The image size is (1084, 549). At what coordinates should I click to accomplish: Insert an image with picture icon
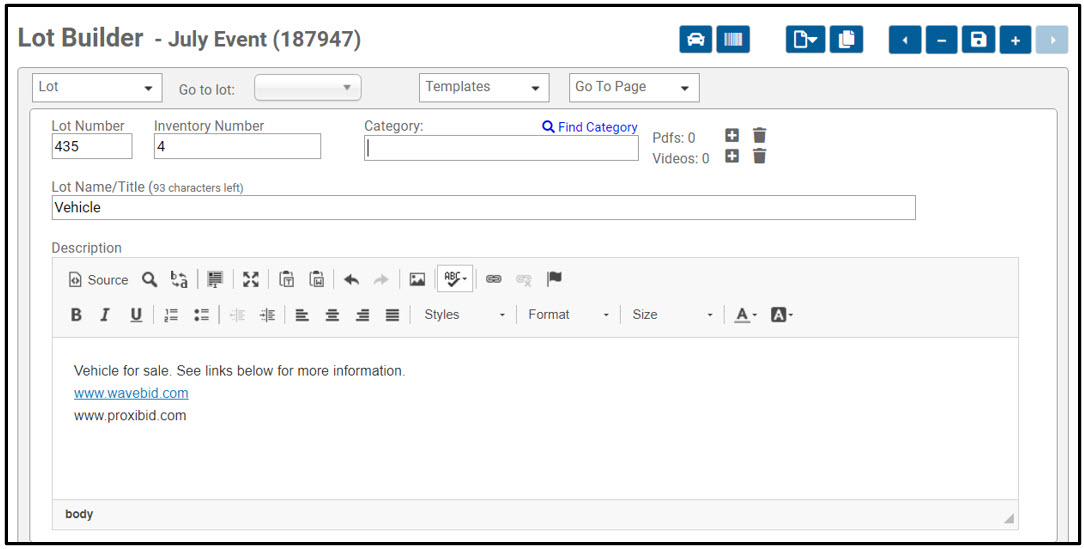(417, 279)
